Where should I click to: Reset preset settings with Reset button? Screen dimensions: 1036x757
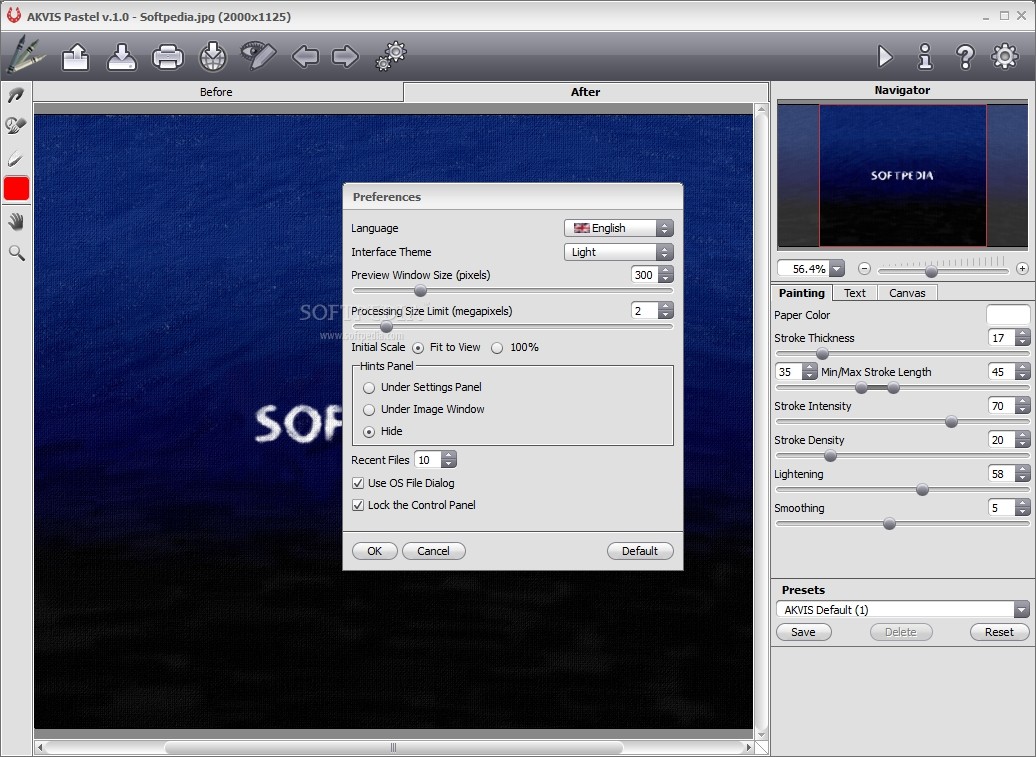(999, 632)
